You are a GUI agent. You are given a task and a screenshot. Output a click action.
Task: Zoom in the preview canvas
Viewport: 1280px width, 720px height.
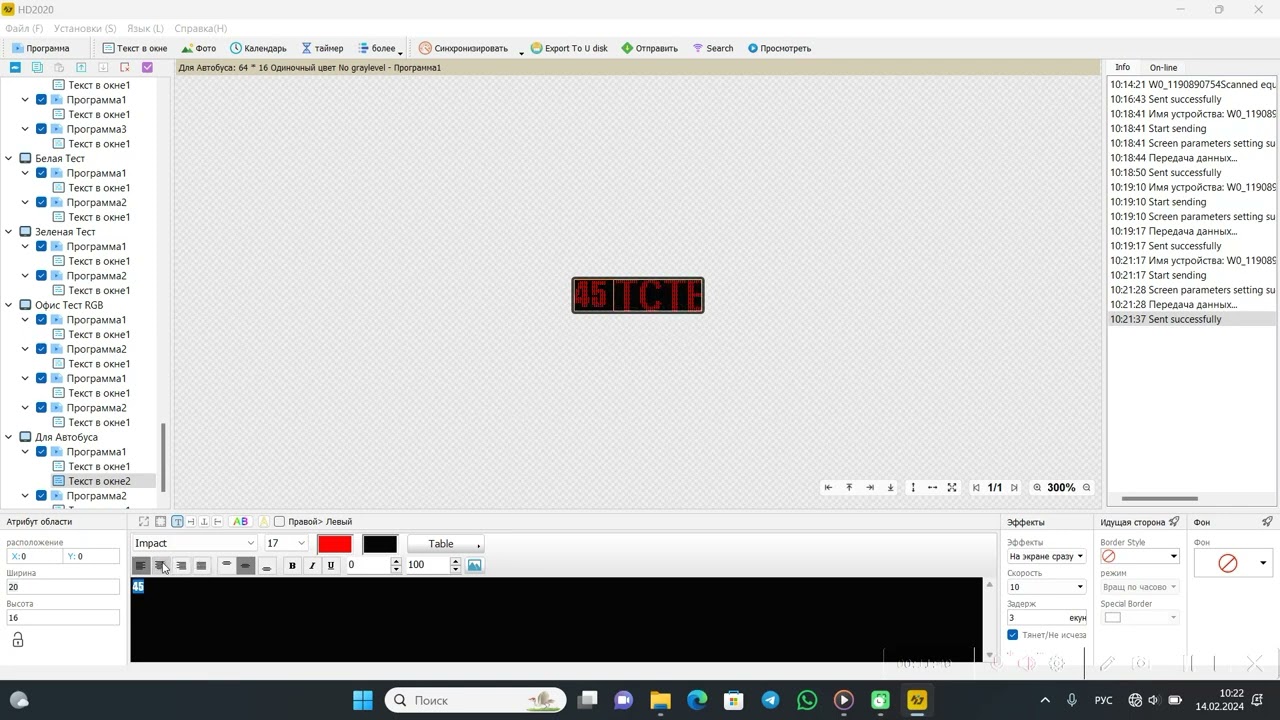point(1037,487)
